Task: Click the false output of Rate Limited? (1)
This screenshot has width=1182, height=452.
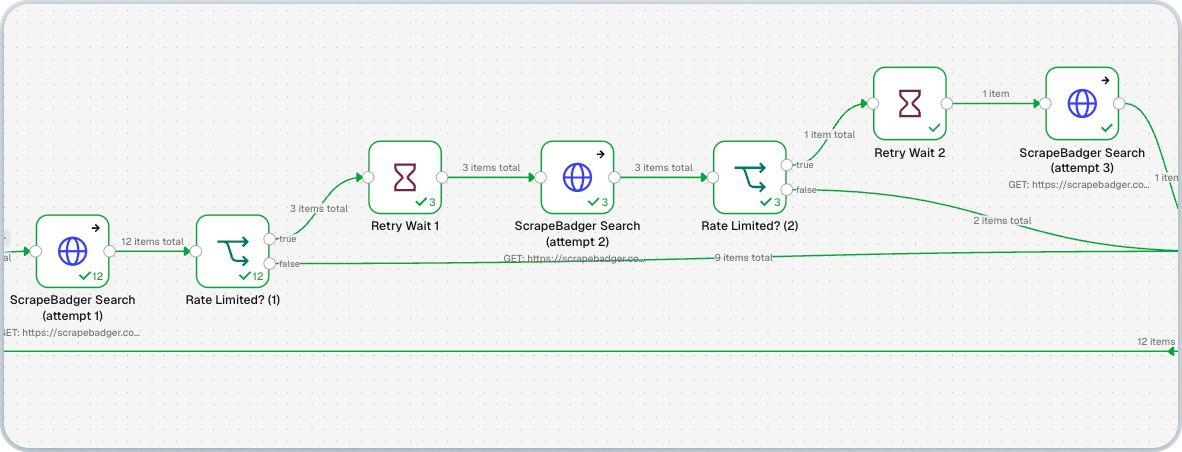Action: [x=271, y=263]
